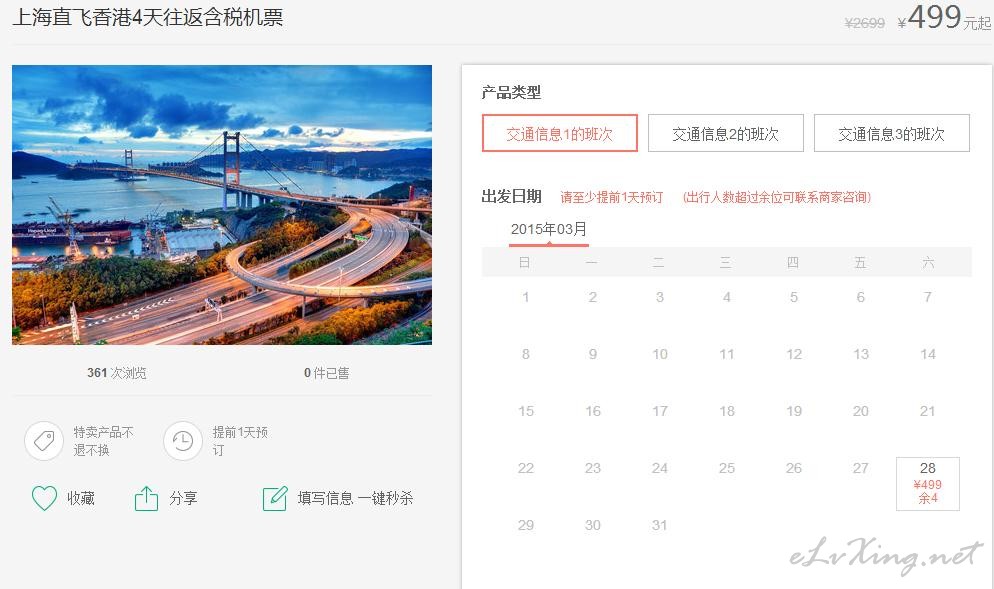Click calendar date 25
994x589 pixels.
[x=727, y=468]
